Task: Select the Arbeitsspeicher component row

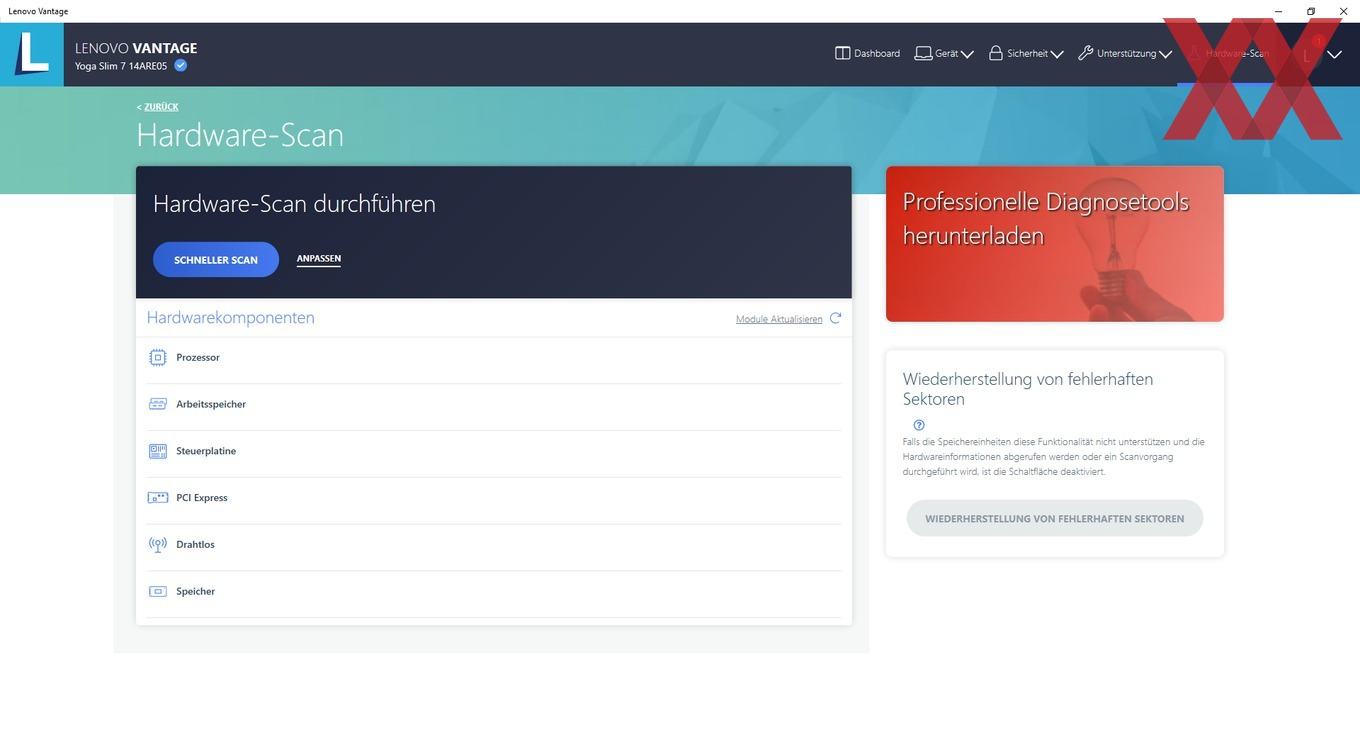Action: click(494, 405)
